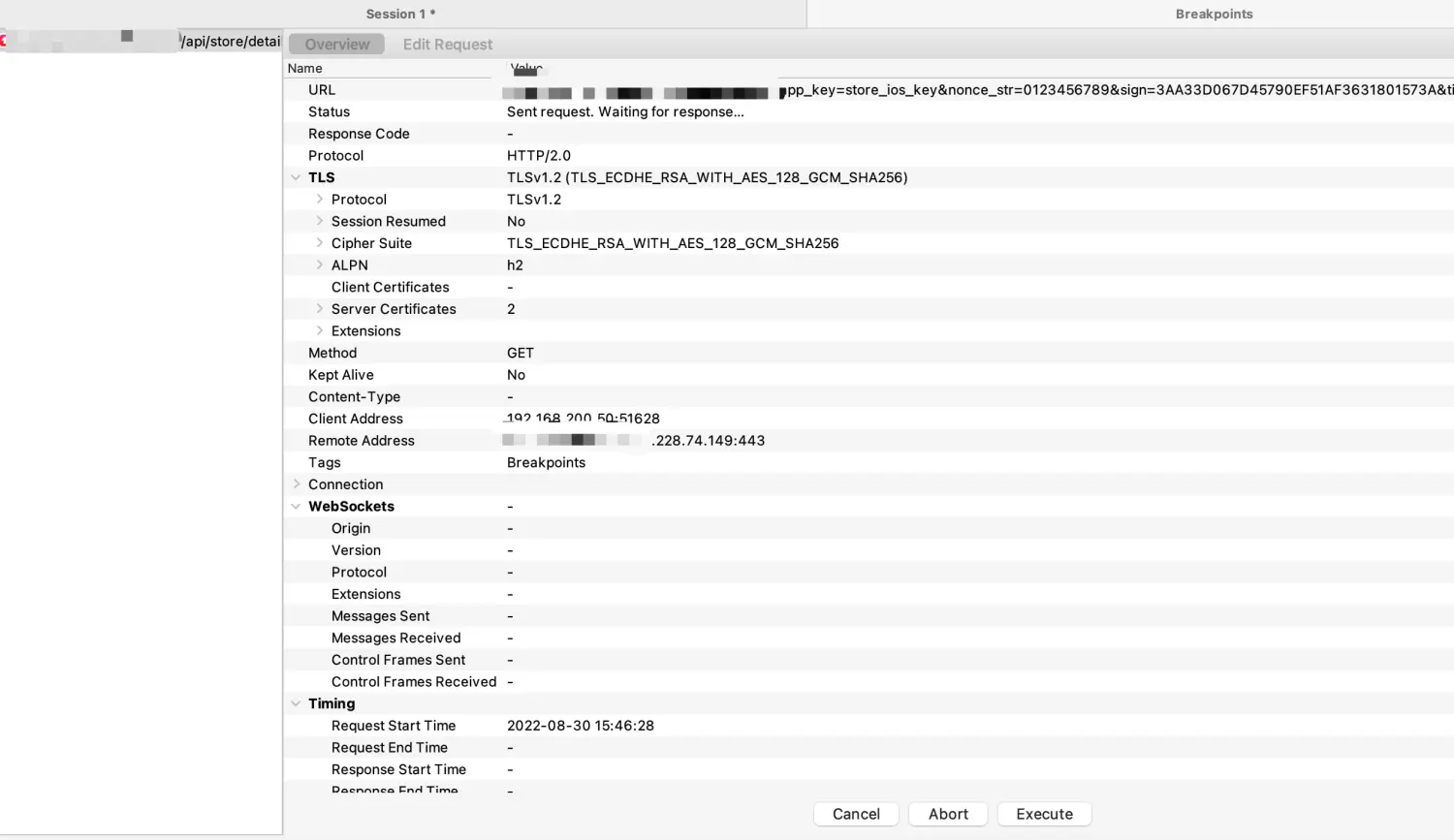This screenshot has height=840, width=1454.
Task: Click the Cancel button
Action: click(856, 814)
